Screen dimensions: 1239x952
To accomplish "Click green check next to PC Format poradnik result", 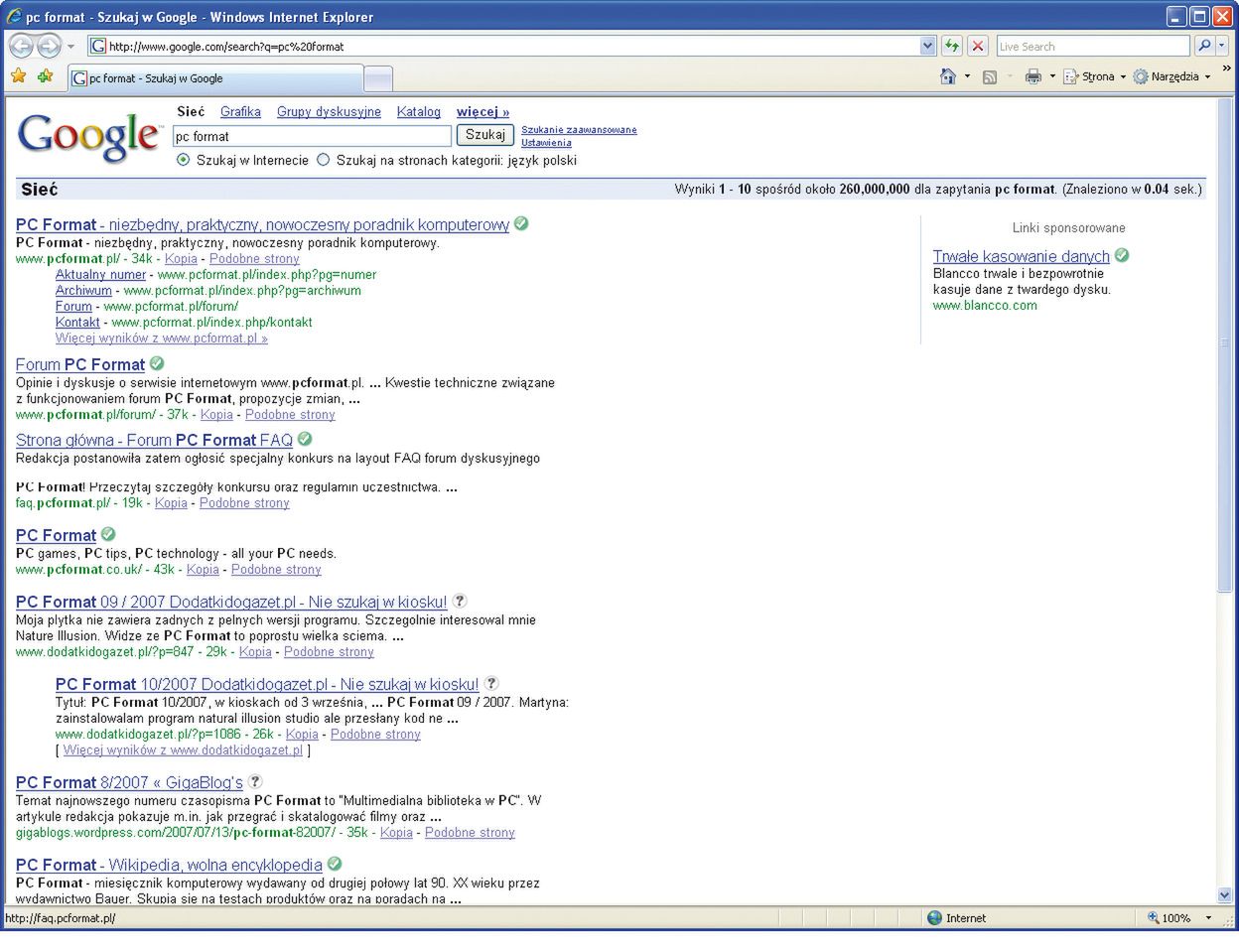I will (521, 223).
